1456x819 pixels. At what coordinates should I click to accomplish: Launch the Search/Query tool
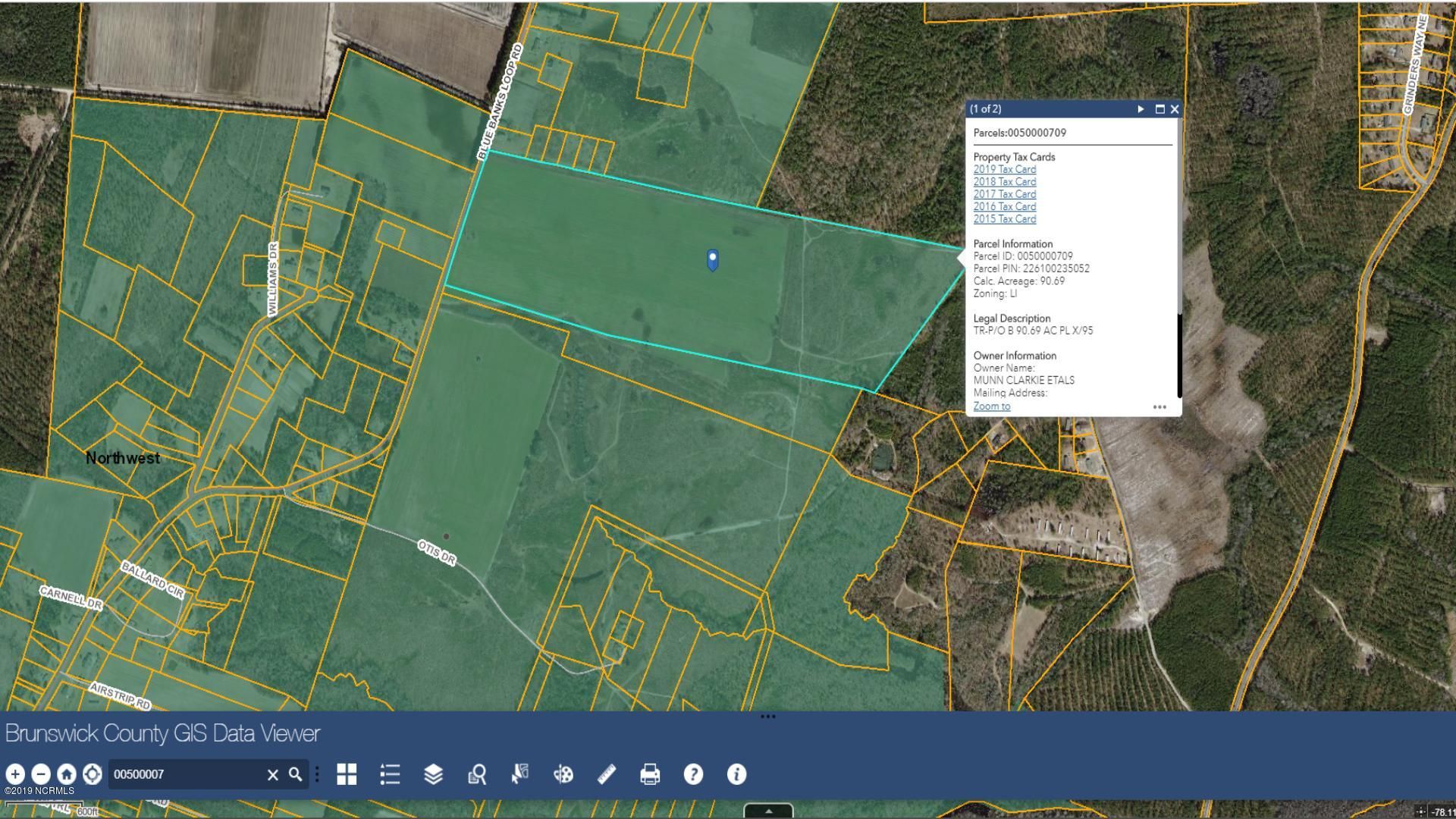click(x=476, y=774)
